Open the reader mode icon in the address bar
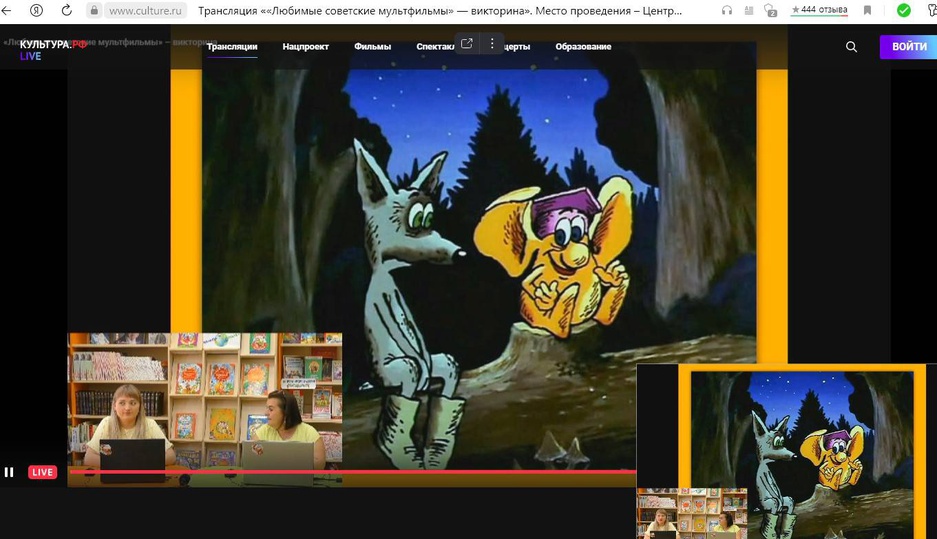This screenshot has width=937, height=539. 749,10
